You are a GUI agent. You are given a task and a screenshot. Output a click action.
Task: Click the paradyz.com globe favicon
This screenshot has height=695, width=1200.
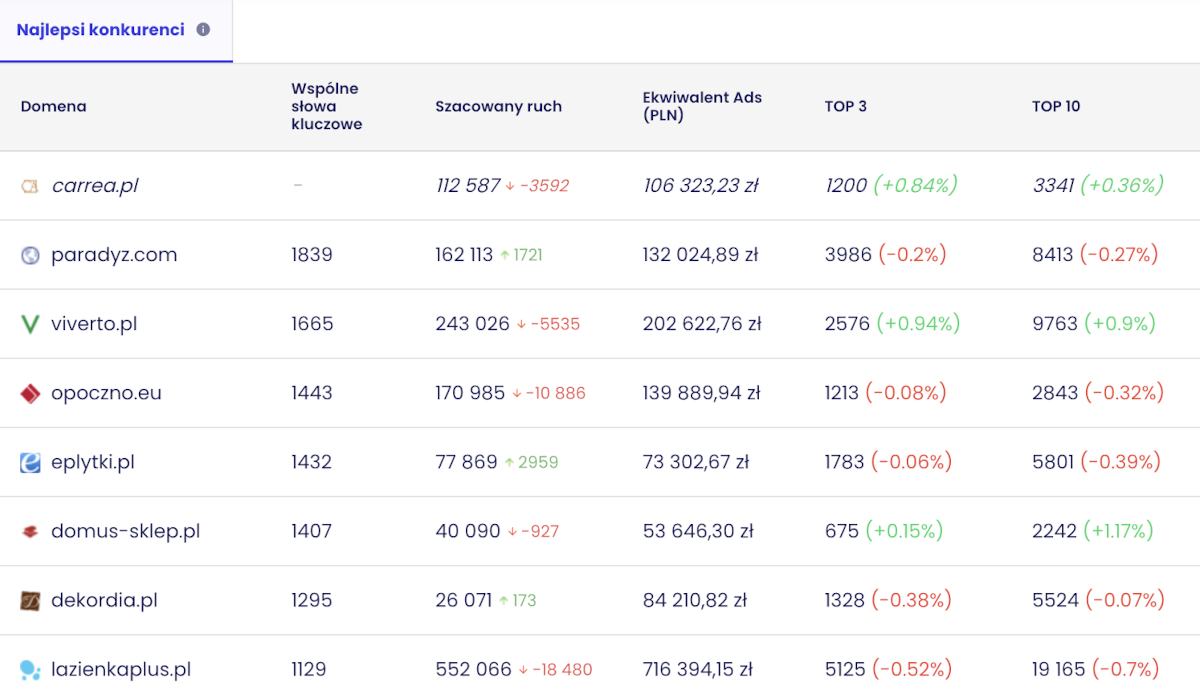(30, 255)
